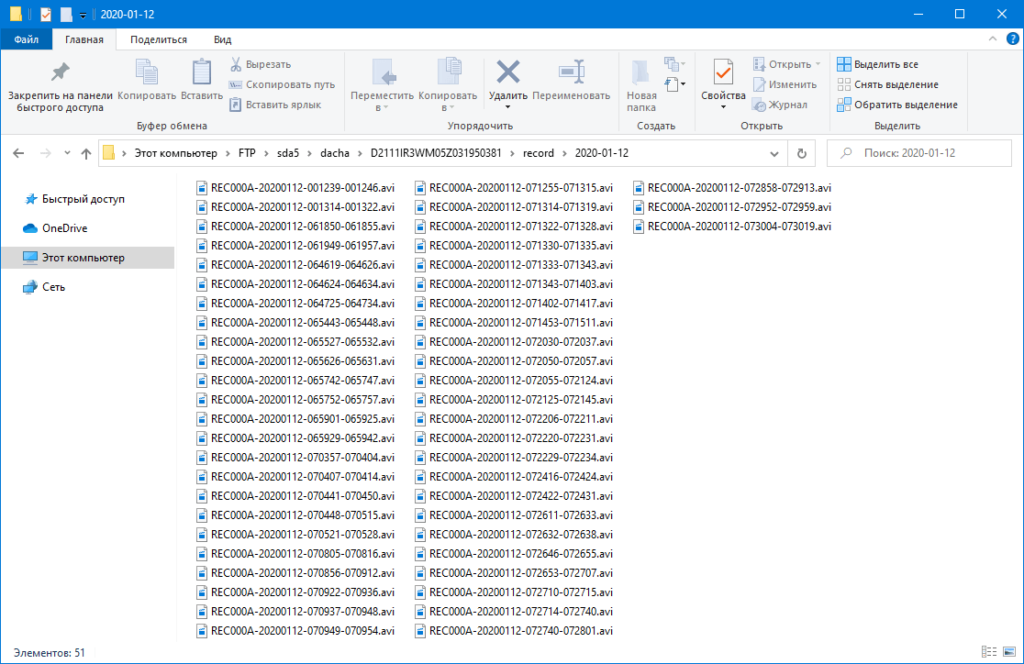Click the Up arrow to go to parent folder

point(86,154)
